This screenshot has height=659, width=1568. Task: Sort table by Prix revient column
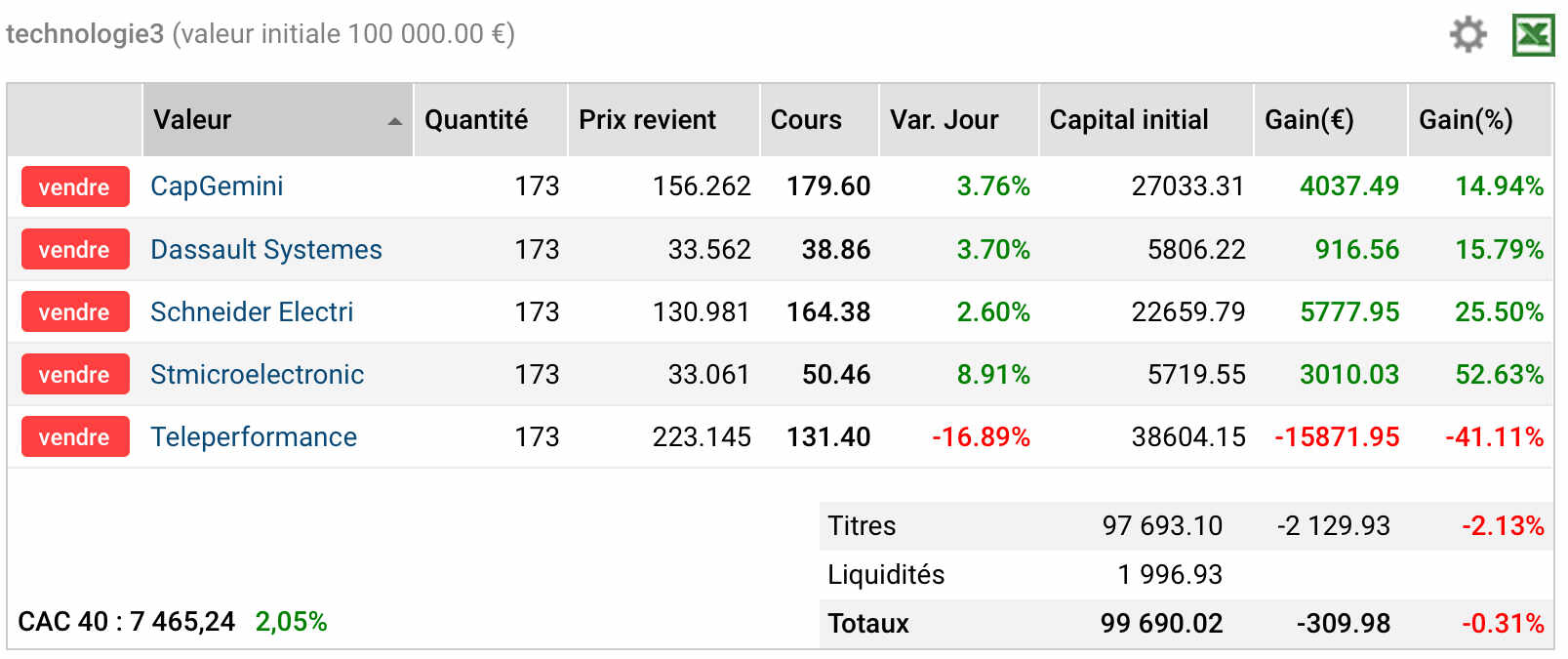tap(647, 120)
